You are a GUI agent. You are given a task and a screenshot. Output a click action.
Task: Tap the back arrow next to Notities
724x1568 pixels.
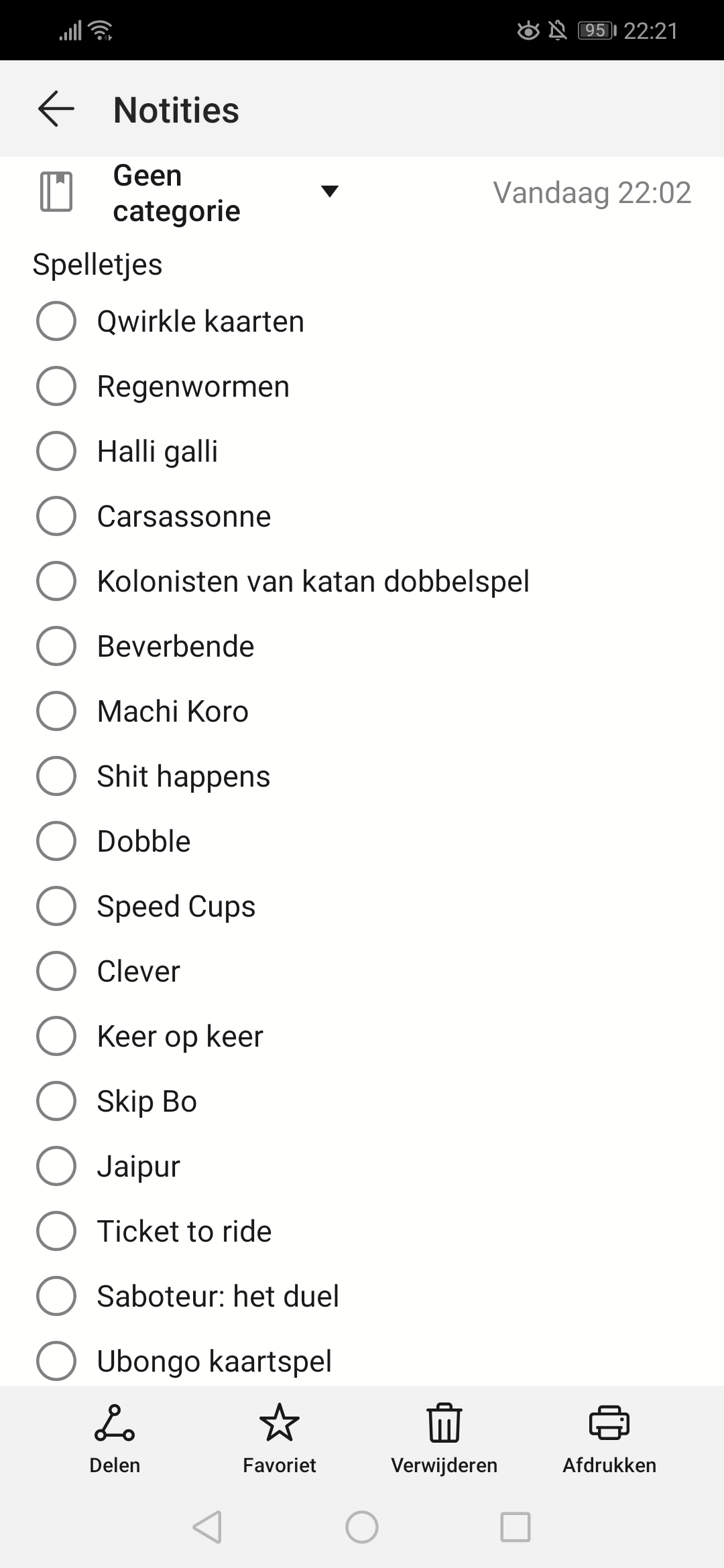click(56, 109)
